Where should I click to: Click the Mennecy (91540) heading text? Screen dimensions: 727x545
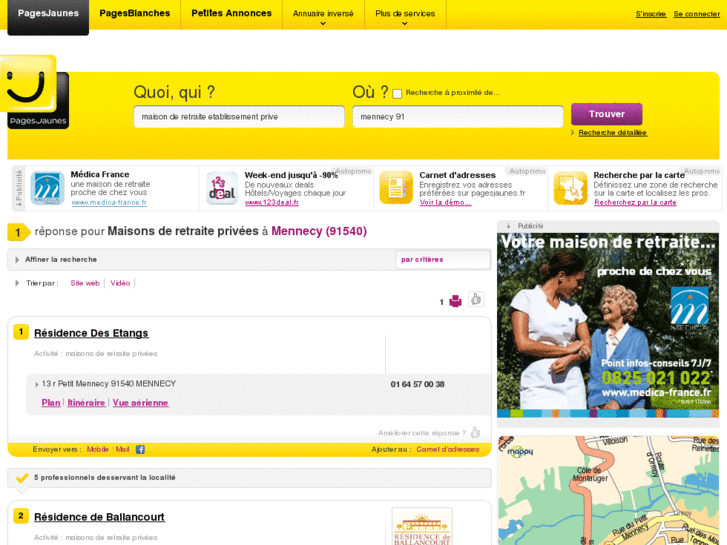pos(319,231)
